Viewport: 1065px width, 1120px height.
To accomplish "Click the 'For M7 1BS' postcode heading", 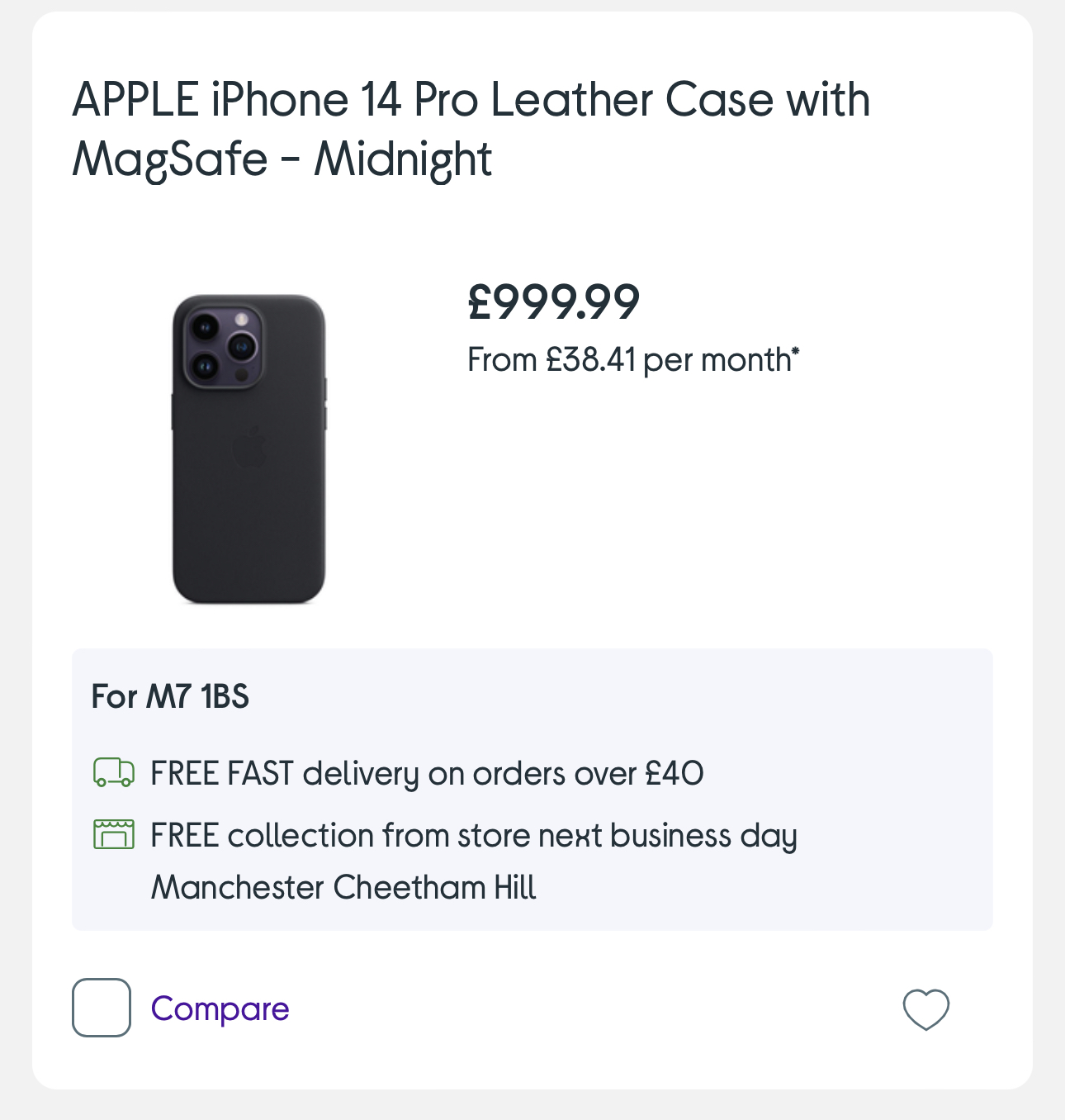I will click(170, 696).
